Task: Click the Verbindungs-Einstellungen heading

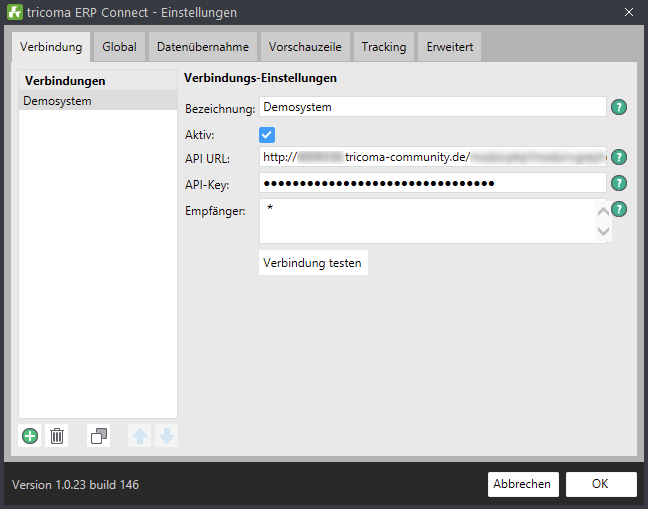Action: click(x=260, y=78)
